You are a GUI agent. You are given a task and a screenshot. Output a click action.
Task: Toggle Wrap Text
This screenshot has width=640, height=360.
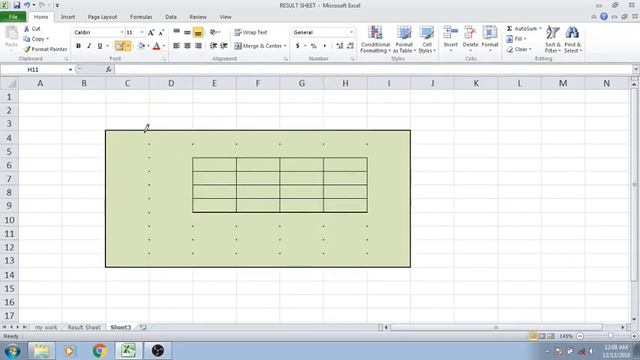point(251,32)
